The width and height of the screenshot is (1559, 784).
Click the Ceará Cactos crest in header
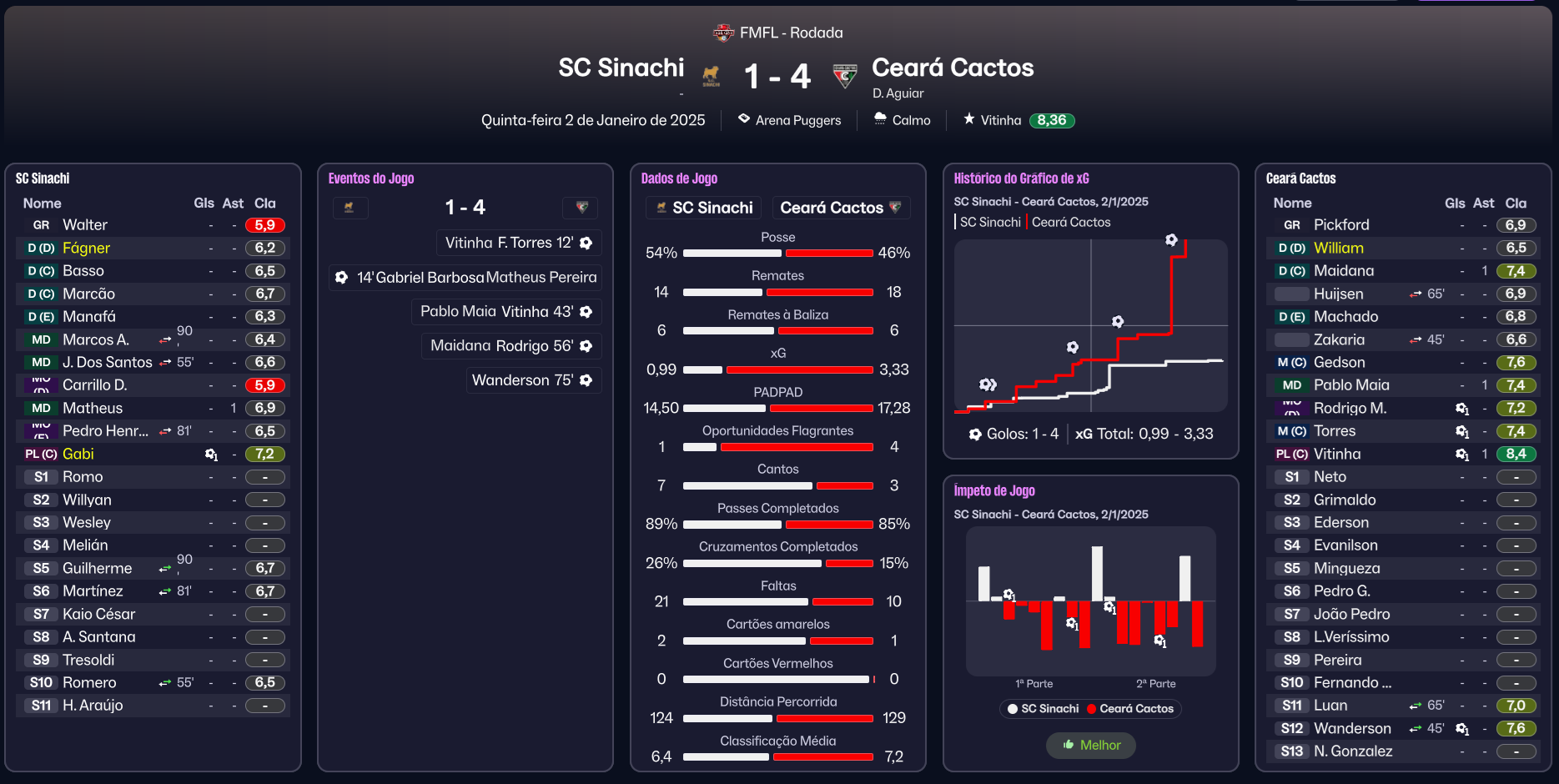[845, 76]
